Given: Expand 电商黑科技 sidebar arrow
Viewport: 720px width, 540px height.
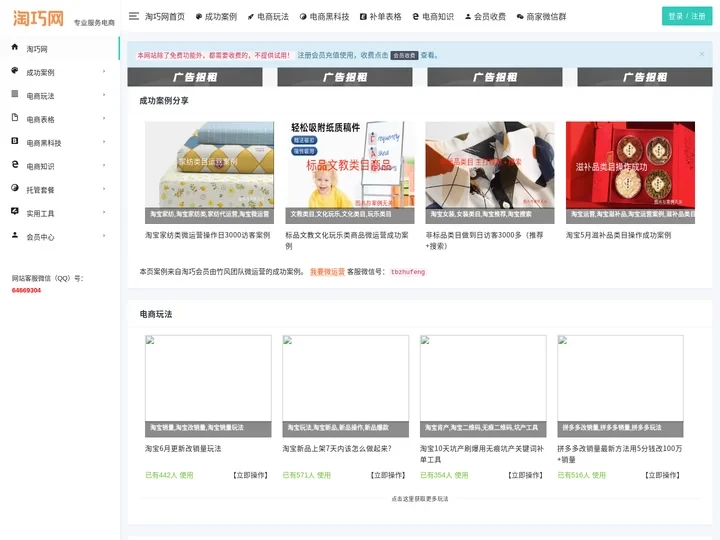Looking at the screenshot, I should (x=104, y=141).
